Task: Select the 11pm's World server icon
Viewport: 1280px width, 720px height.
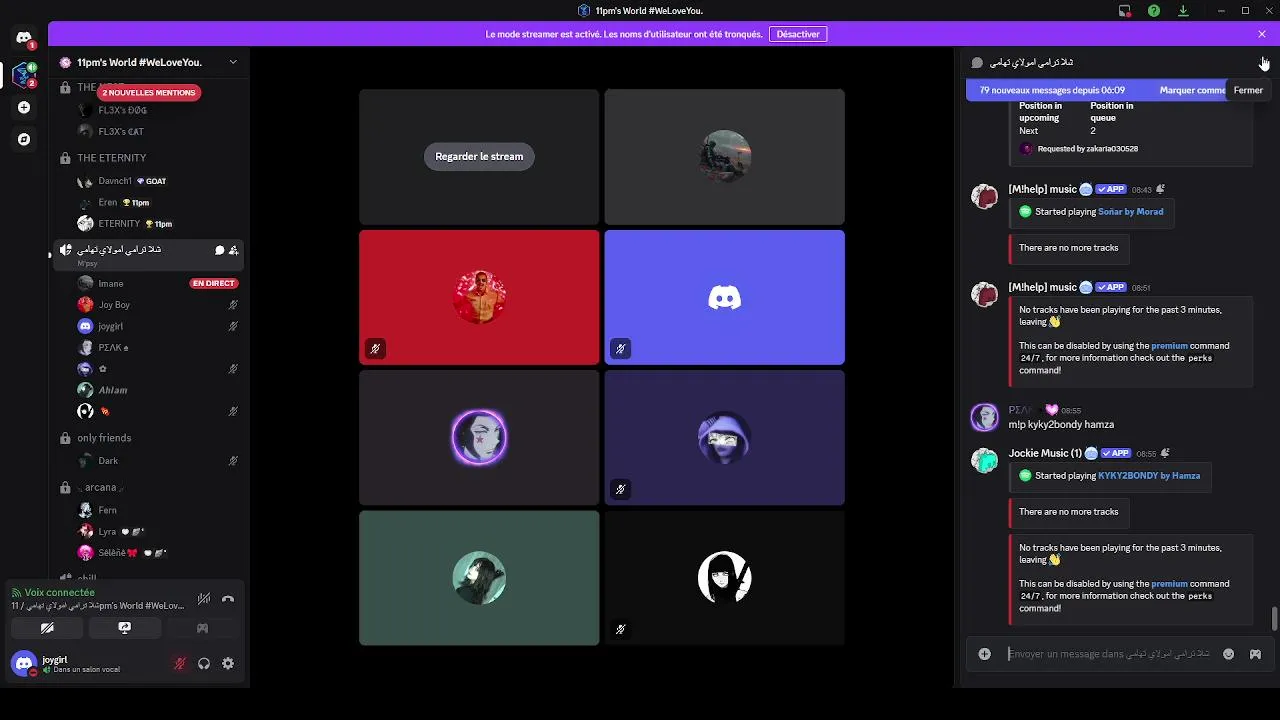Action: click(24, 75)
